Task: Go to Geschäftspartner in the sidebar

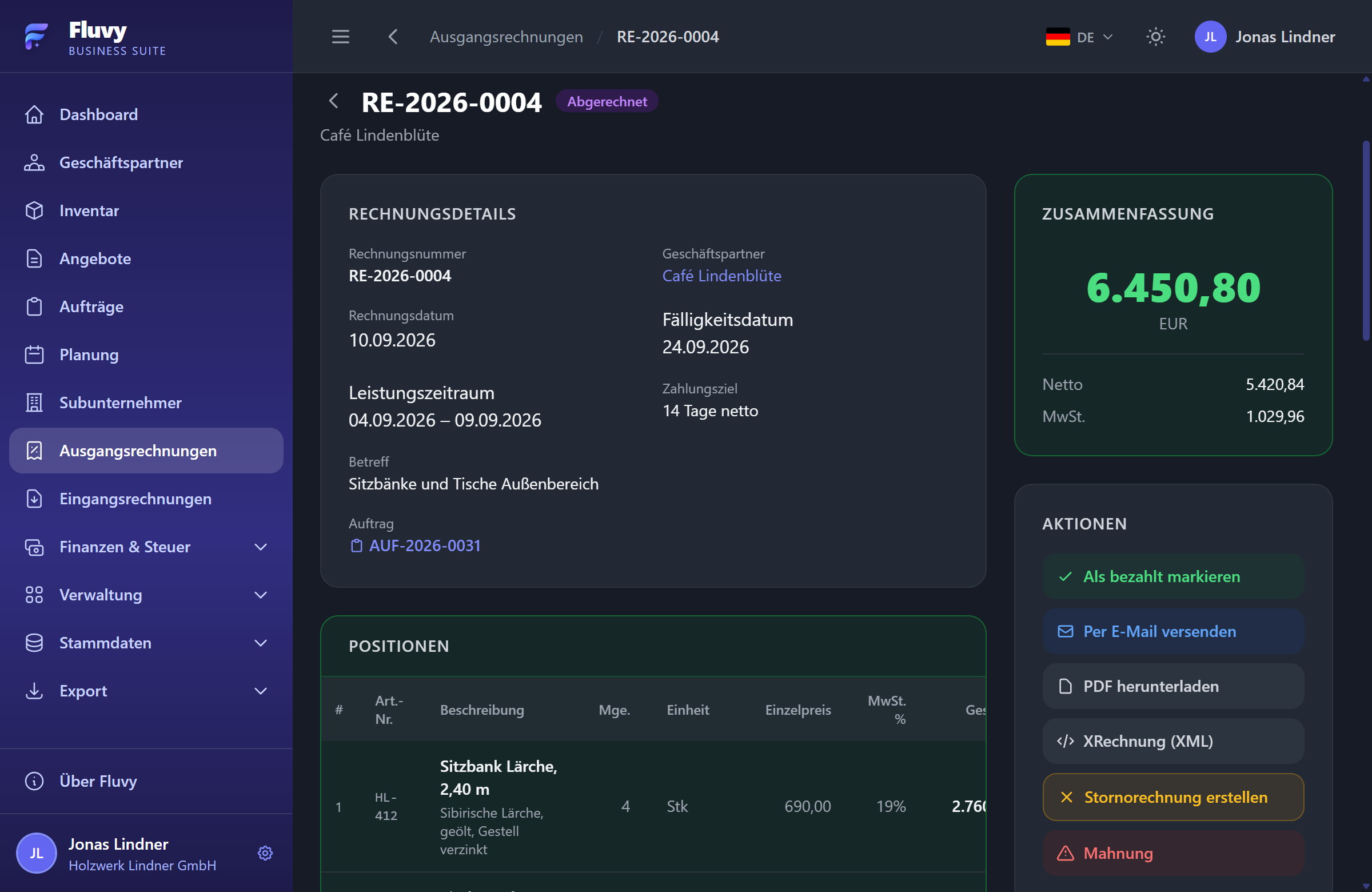Action: point(146,162)
